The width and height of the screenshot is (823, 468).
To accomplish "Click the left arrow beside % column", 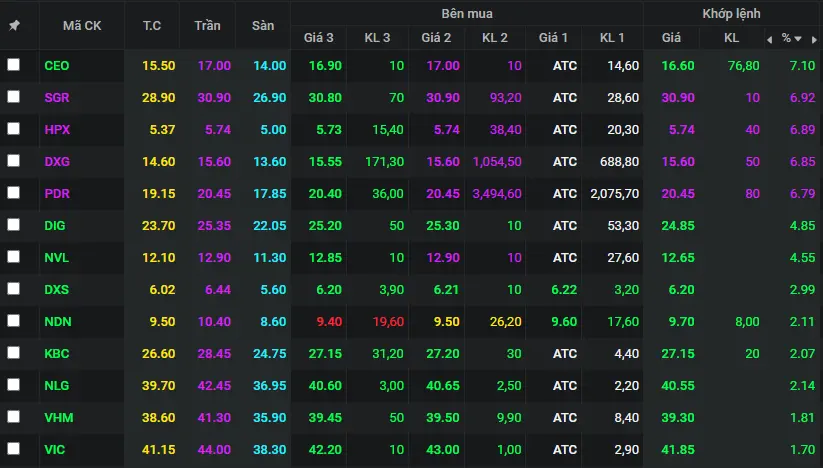I will 769,39.
